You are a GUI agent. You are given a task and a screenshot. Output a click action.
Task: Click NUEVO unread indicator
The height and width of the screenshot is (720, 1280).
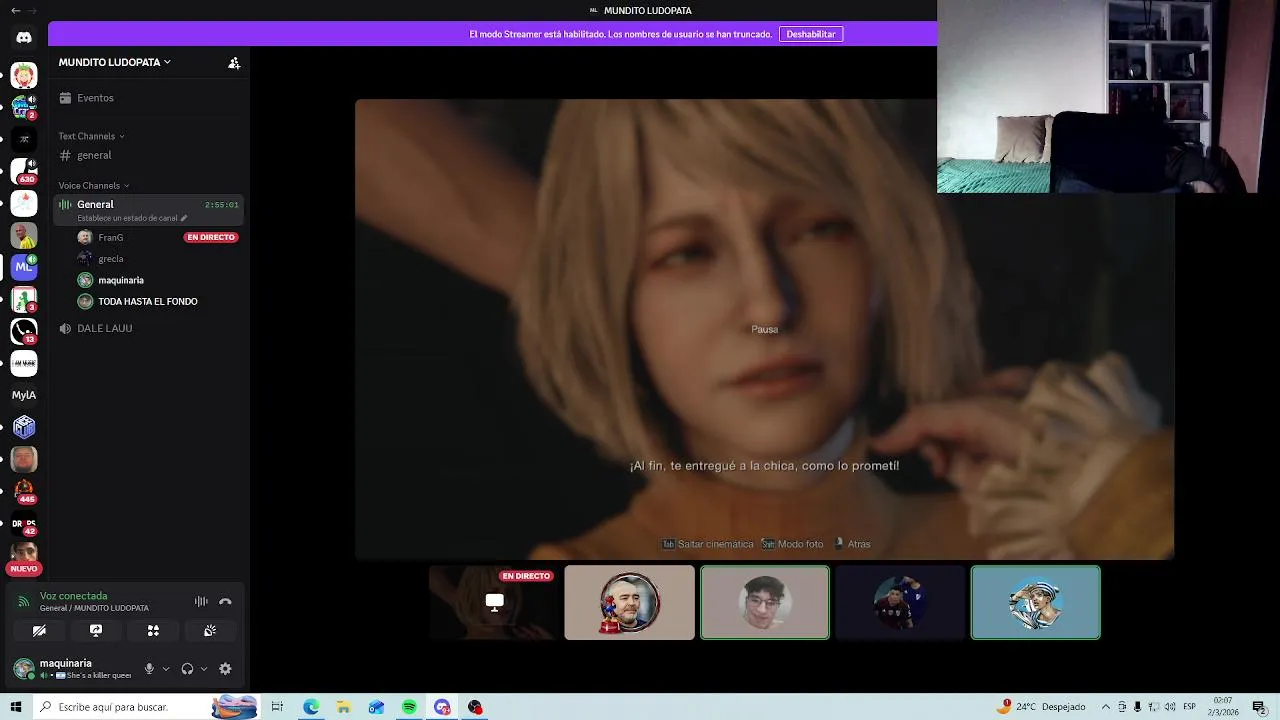pos(24,569)
